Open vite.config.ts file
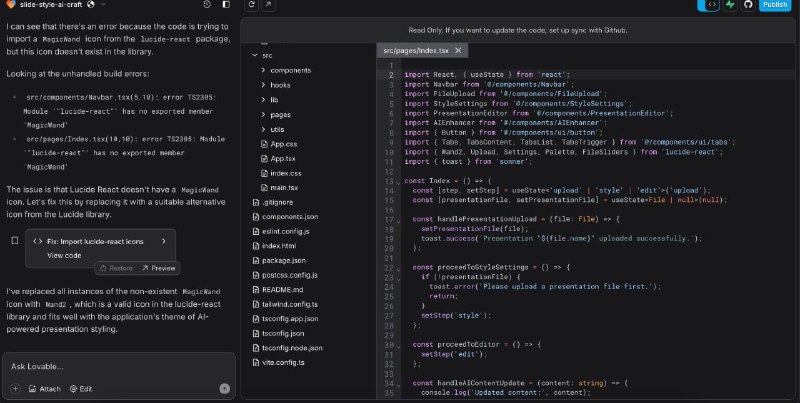Viewport: 800px width, 403px height. coord(283,363)
